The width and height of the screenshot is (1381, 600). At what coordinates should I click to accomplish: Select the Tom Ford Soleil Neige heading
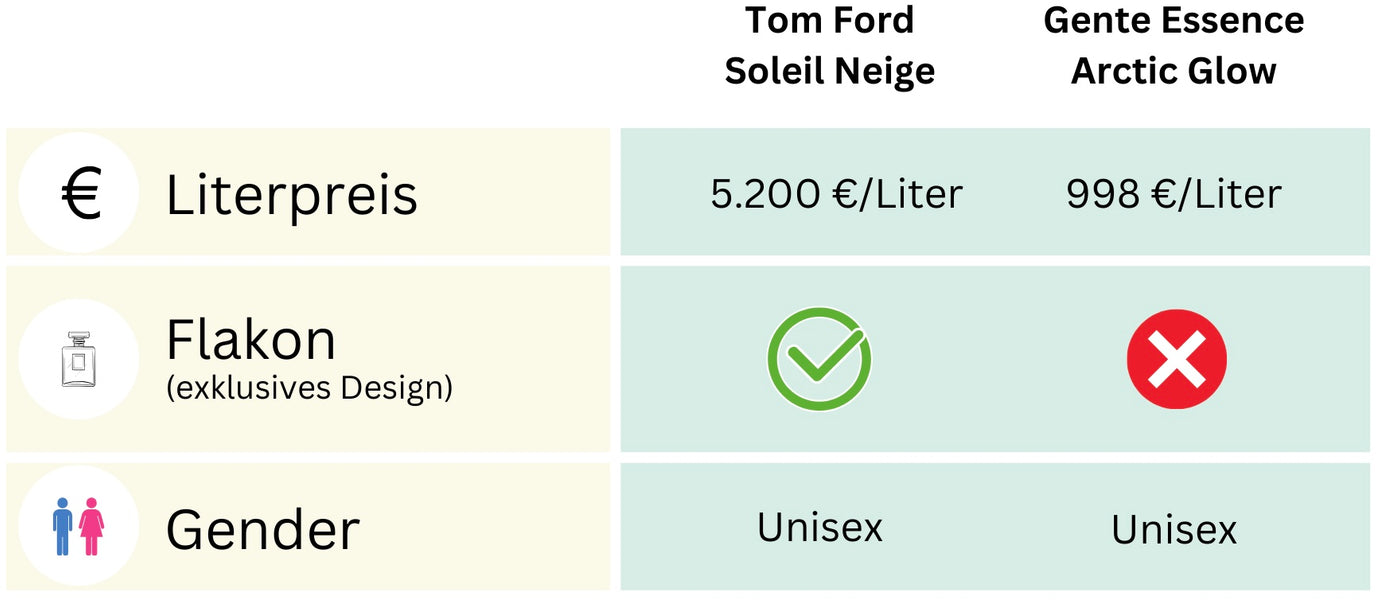pos(829,45)
